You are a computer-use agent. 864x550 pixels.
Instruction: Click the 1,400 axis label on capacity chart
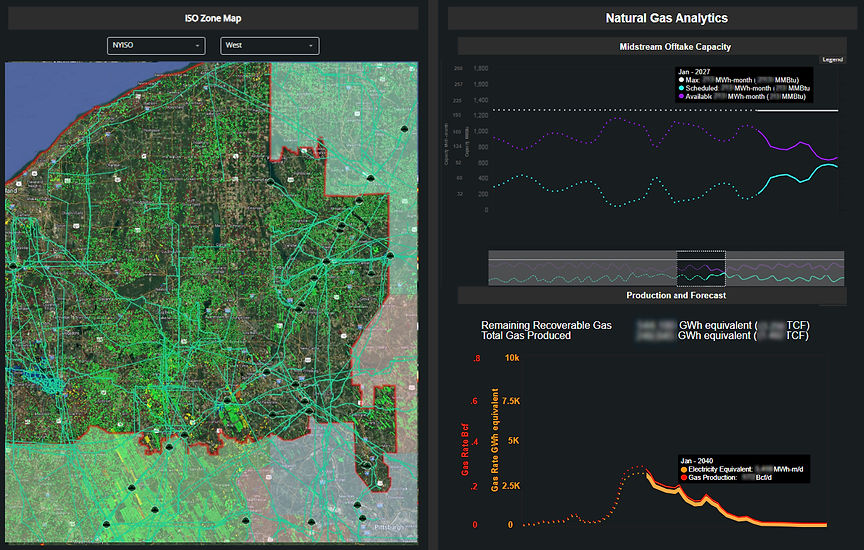(x=480, y=100)
